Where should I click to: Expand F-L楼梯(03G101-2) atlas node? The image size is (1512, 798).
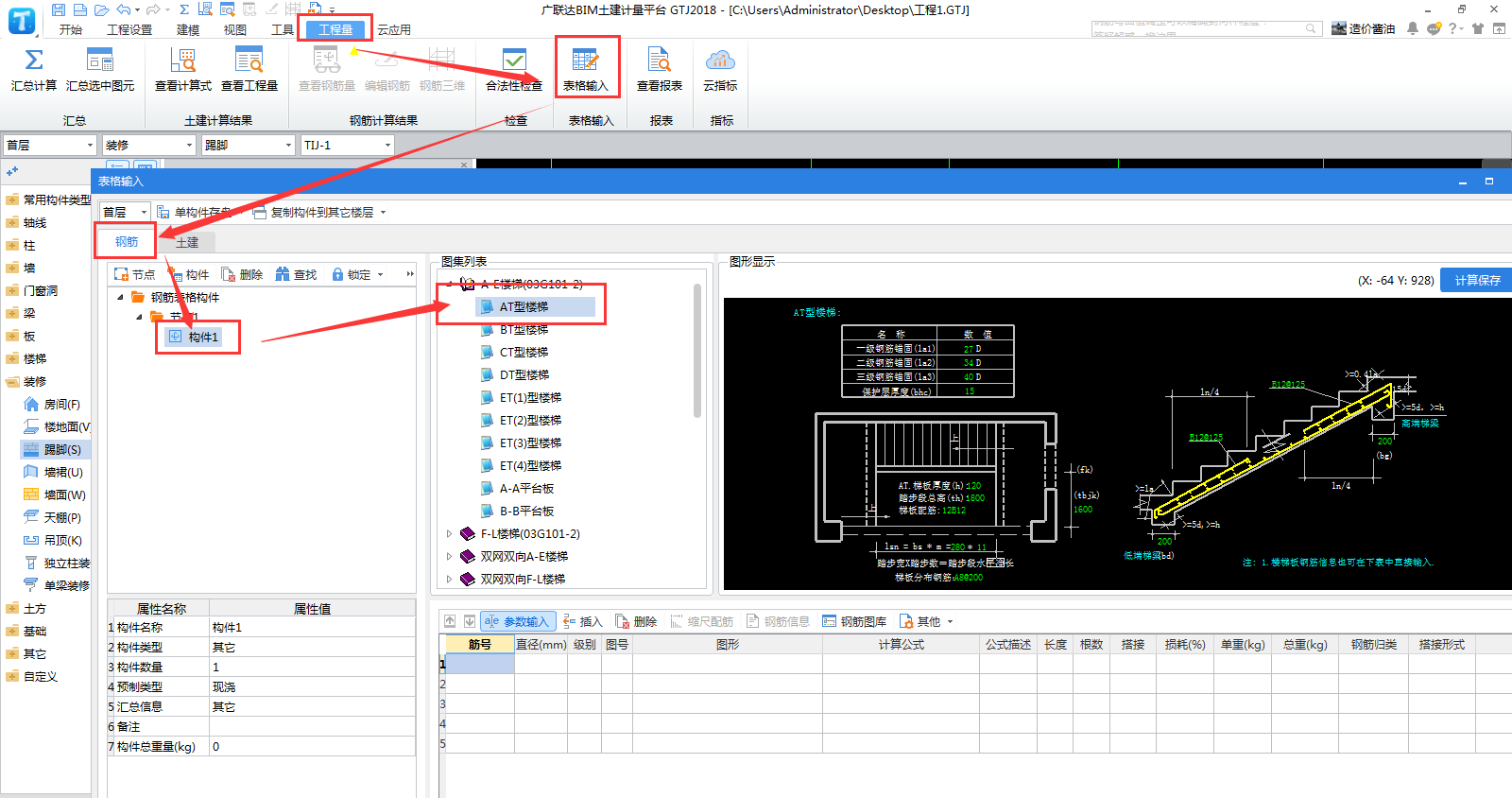pos(449,533)
